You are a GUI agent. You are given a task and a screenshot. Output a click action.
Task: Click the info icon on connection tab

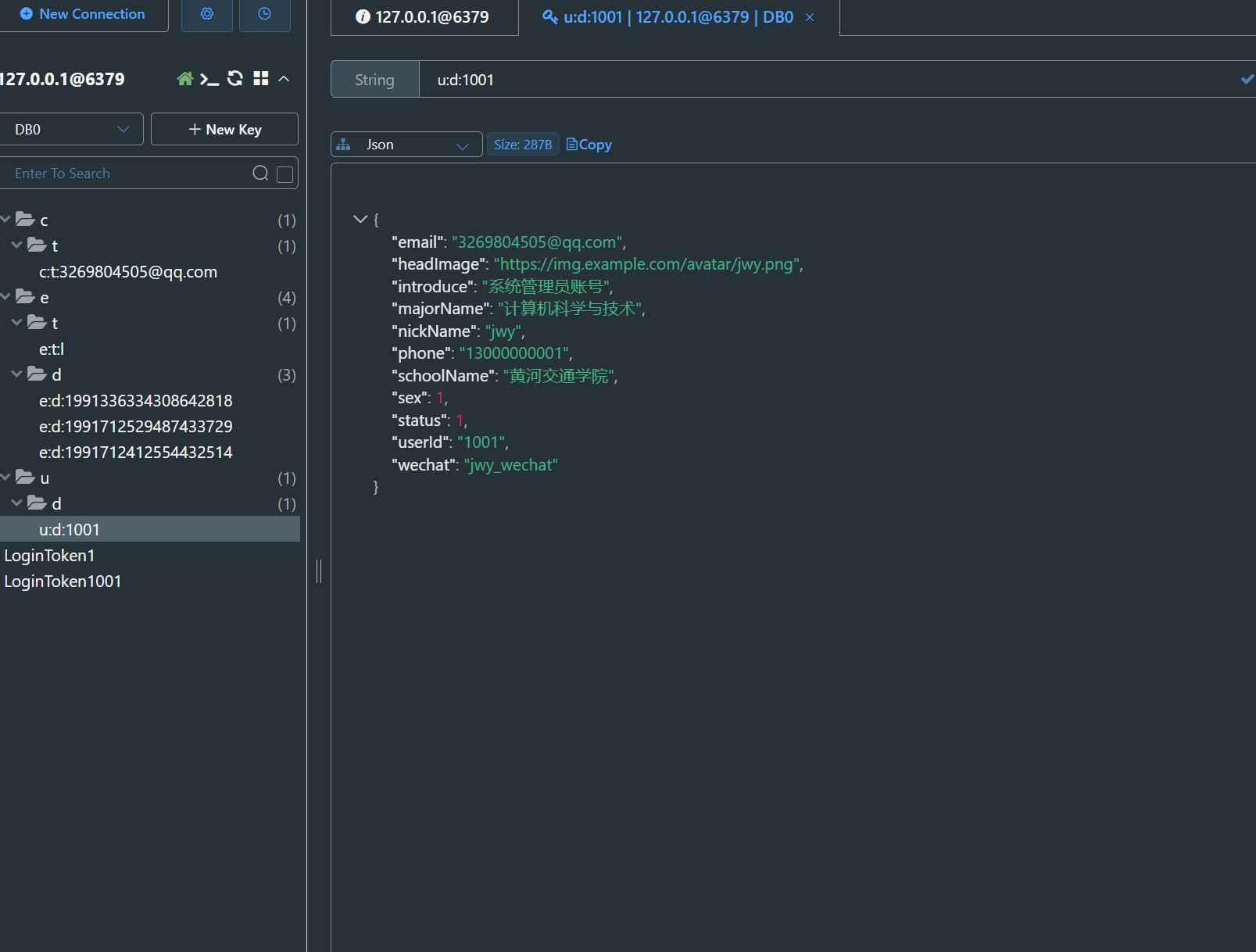(x=363, y=16)
